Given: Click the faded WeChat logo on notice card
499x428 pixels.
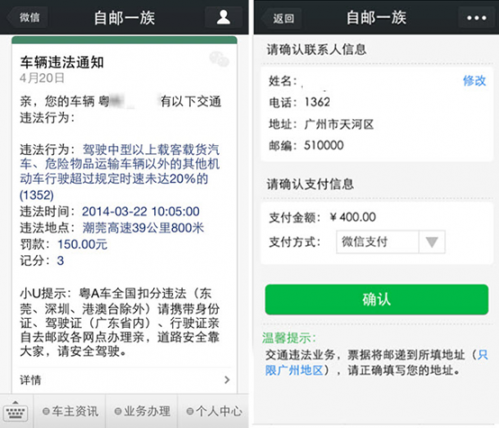Looking at the screenshot, I should [x=219, y=59].
